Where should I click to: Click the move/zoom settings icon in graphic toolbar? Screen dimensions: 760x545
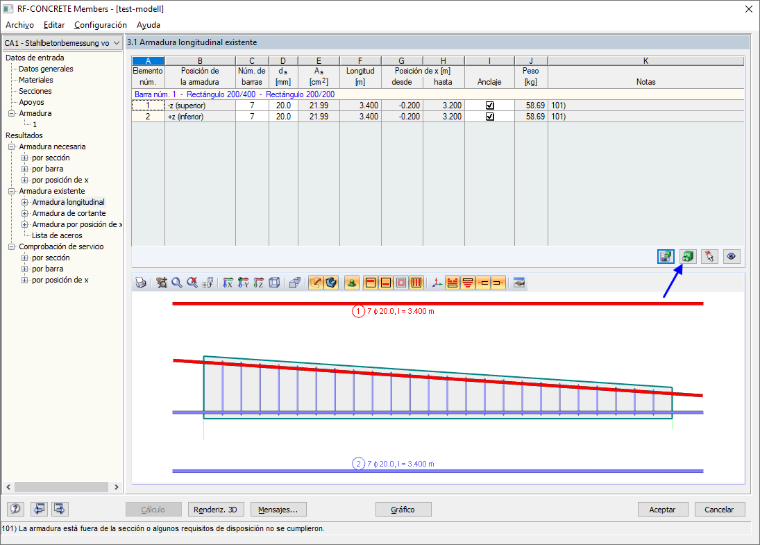point(161,283)
